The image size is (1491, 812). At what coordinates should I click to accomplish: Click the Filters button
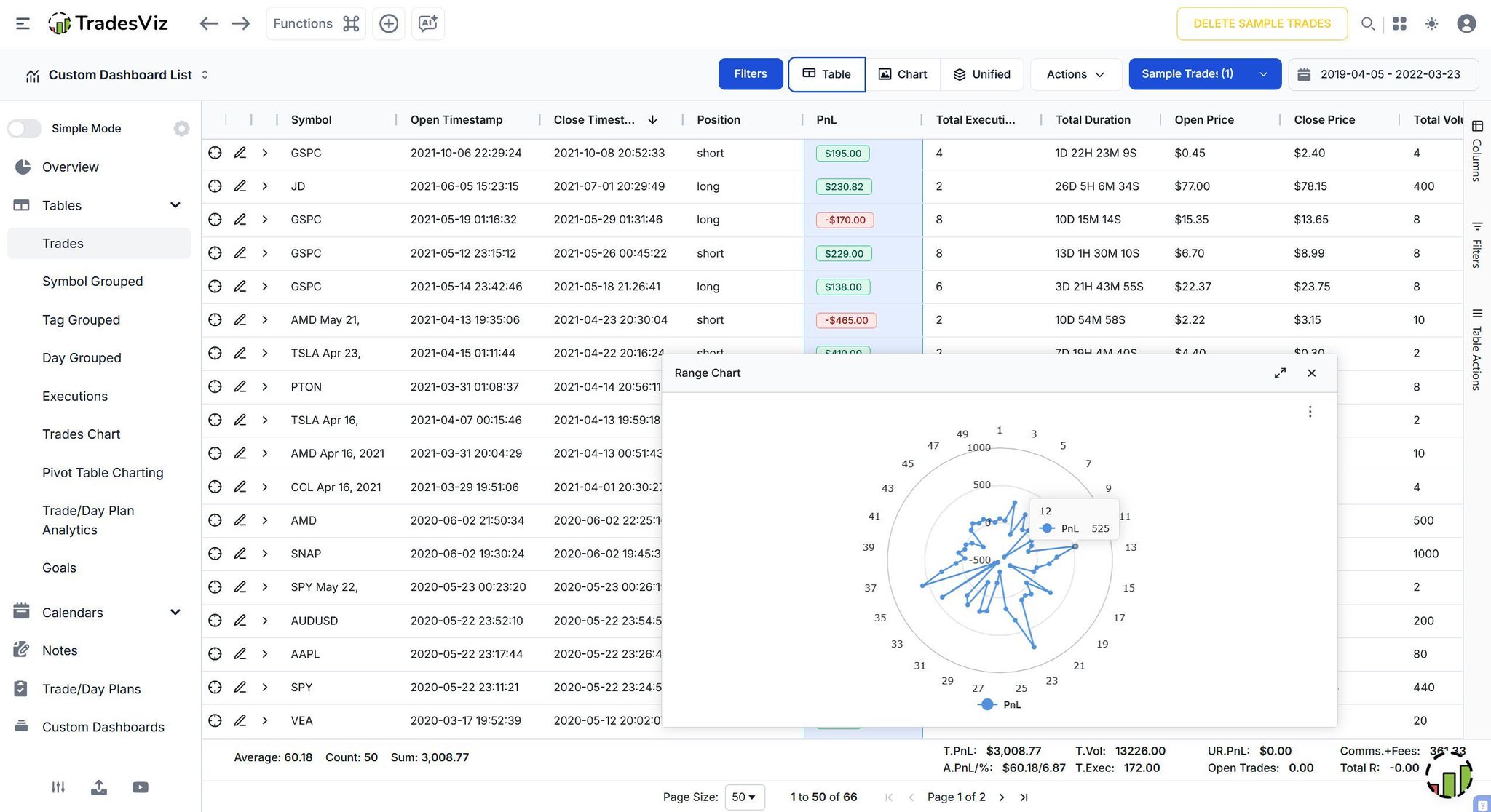point(750,74)
